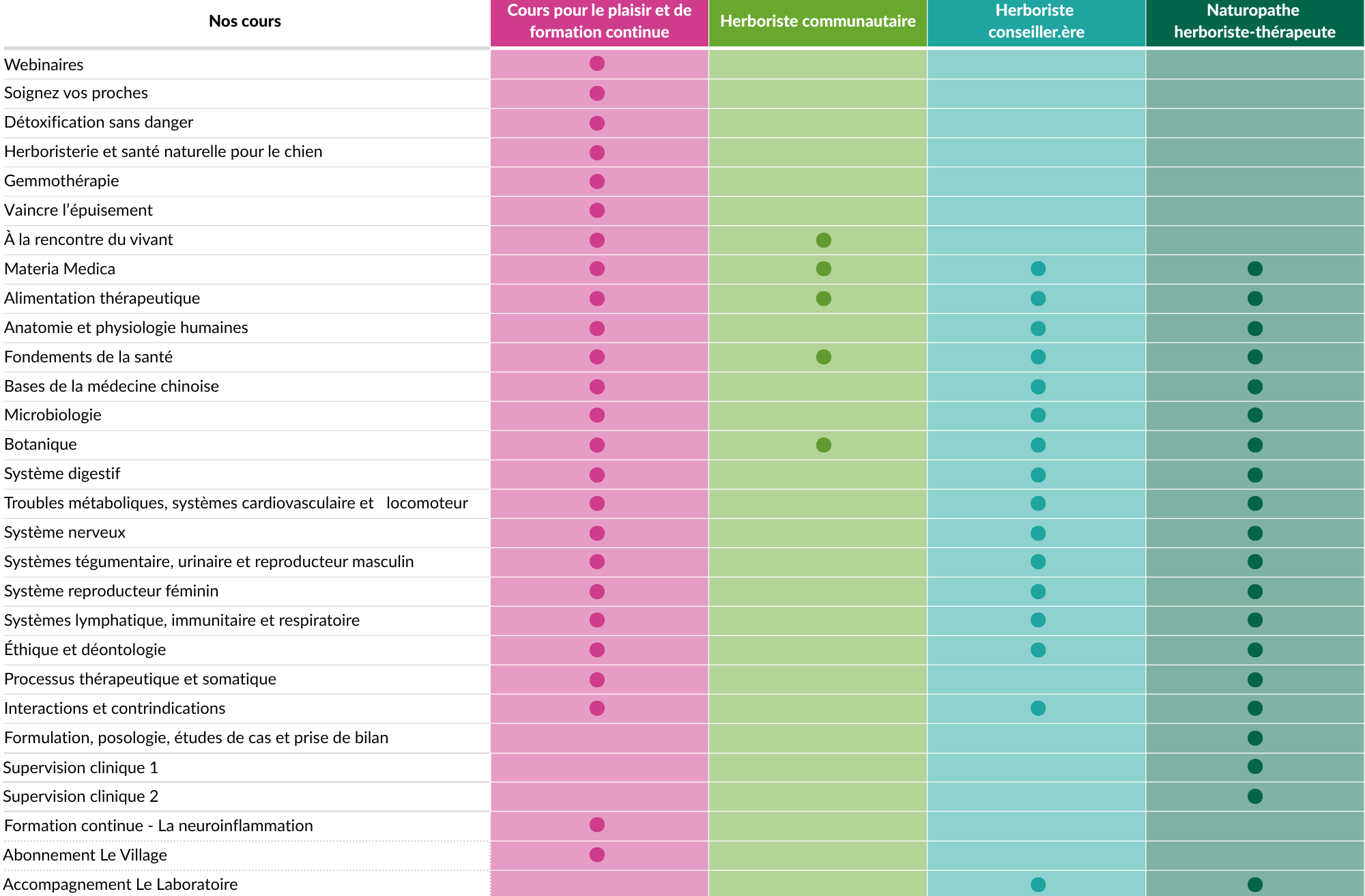The height and width of the screenshot is (896, 1365).
Task: Click teal dot in the Materia Medica row
Action: coord(1038,269)
